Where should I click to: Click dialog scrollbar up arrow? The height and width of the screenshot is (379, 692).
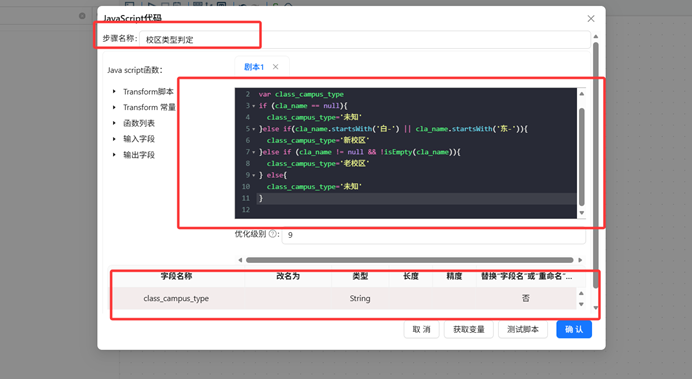[596, 37]
